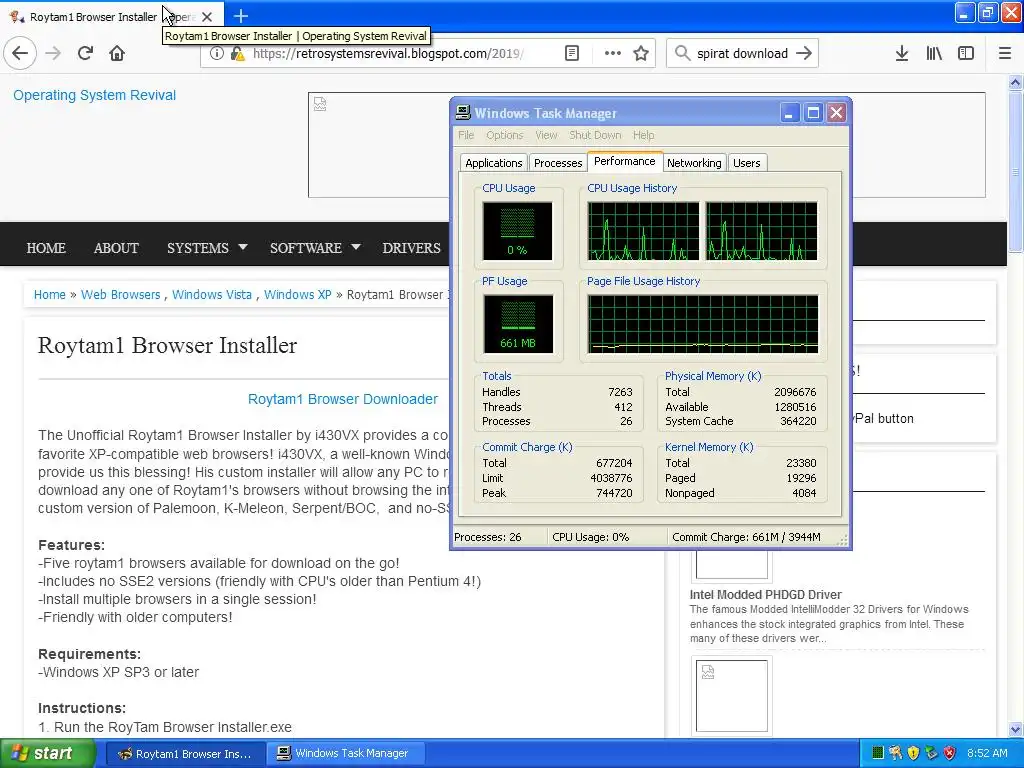Screen dimensions: 1024x768
Task: Submit search with the go arrow
Action: (x=804, y=54)
